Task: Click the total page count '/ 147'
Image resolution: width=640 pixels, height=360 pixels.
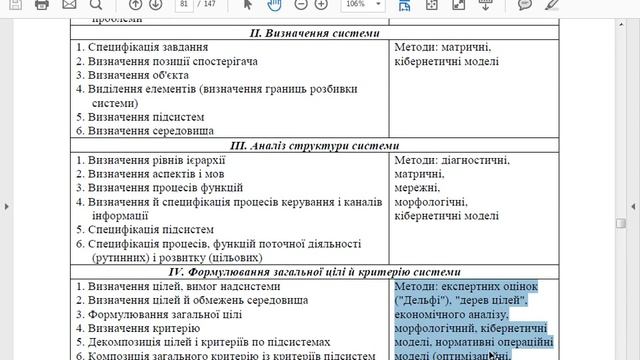Action: coord(206,4)
